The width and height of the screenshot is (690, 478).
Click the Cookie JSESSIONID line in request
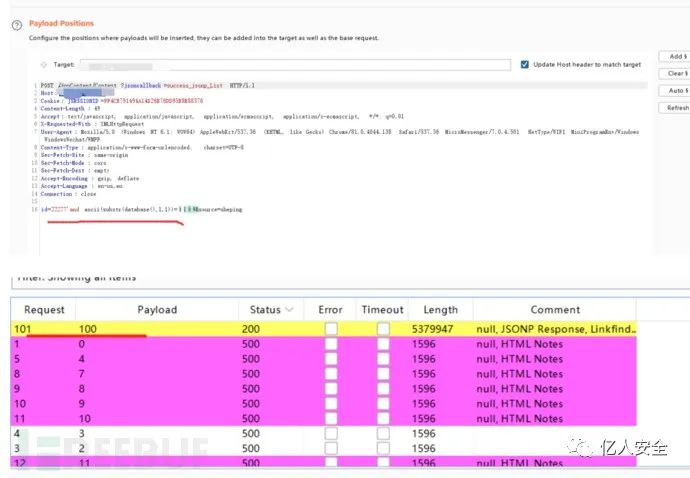121,101
